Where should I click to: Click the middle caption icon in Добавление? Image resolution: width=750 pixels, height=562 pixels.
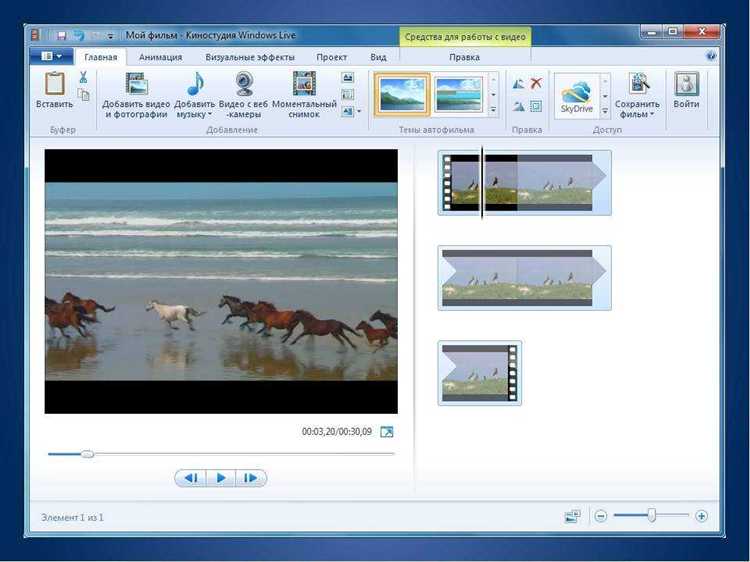348,94
